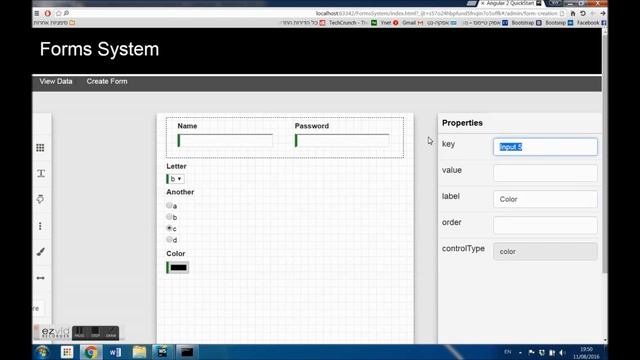The width and height of the screenshot is (640, 360).
Task: Click the magnifier search icon in address bar
Action: [x=66, y=13]
